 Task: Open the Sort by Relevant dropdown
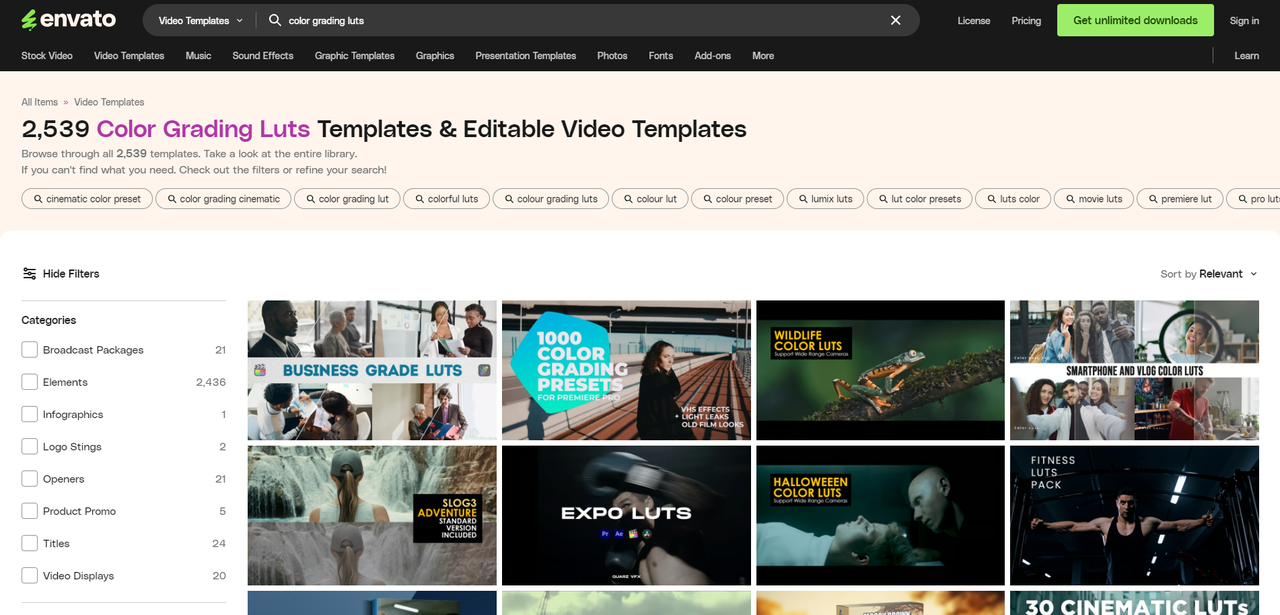pos(1209,274)
